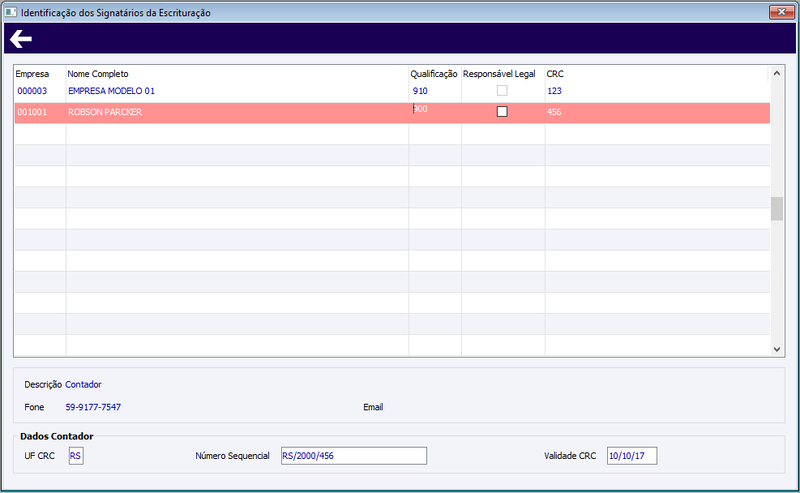800x493 pixels.
Task: Click the CRC column header
Action: pos(555,74)
